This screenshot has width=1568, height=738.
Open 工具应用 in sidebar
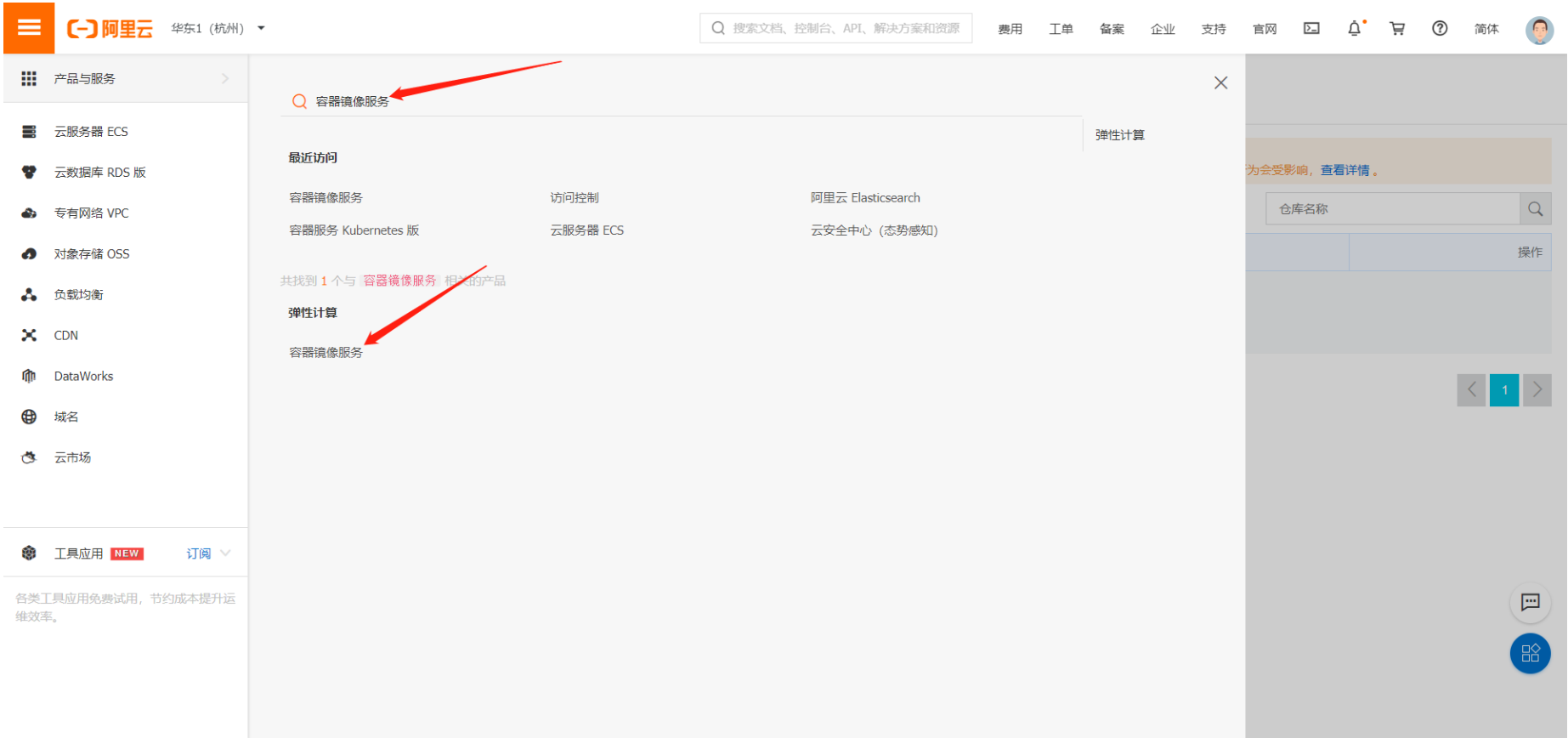pyautogui.click(x=79, y=553)
